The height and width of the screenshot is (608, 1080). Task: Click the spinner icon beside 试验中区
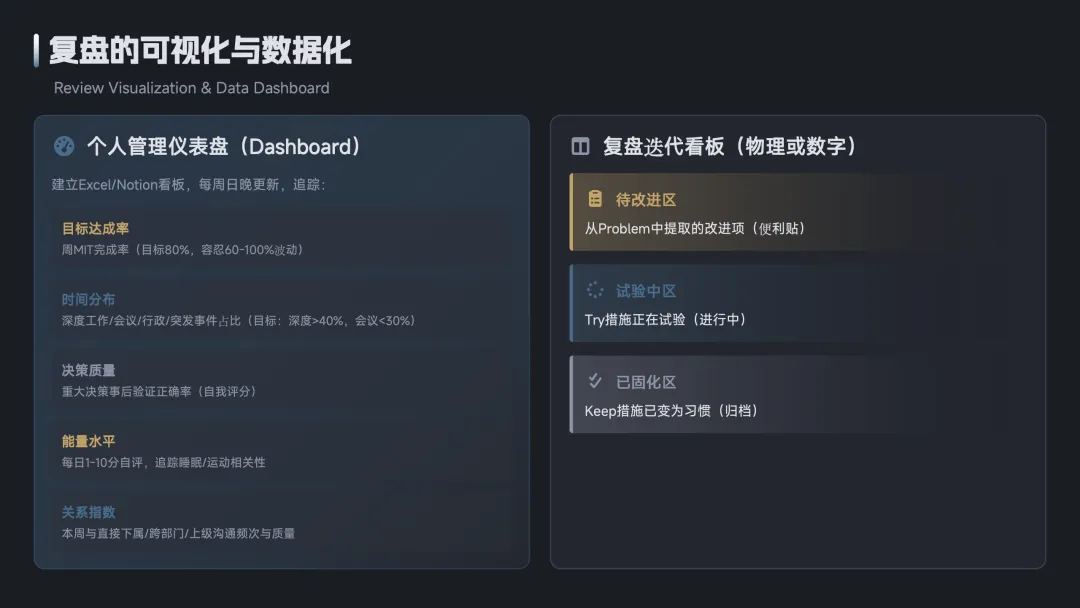click(x=595, y=290)
